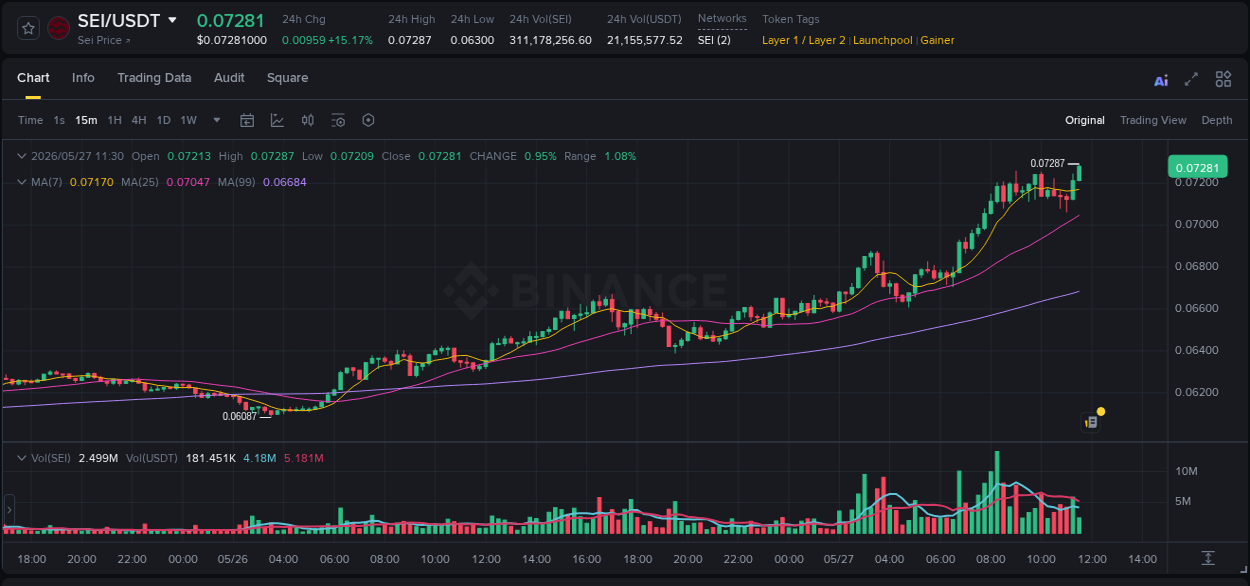The image size is (1250, 586).
Task: Switch to Trading View chart mode
Action: pyautogui.click(x=1153, y=120)
